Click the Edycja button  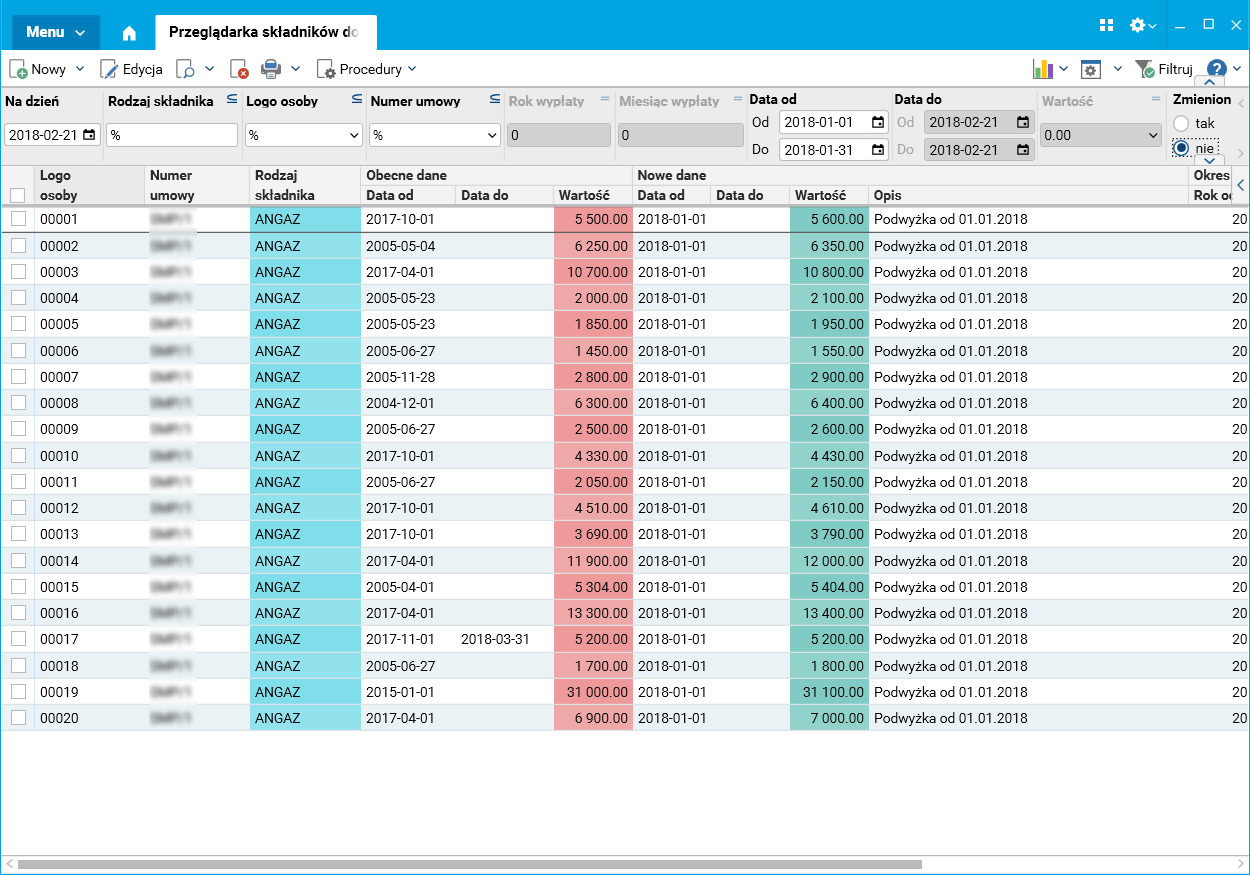pyautogui.click(x=131, y=69)
